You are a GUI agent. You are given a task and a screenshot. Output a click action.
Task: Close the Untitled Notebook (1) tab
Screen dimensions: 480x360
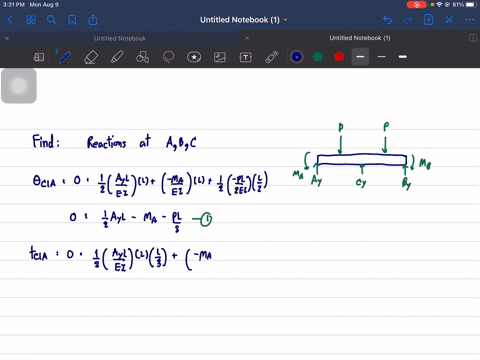(x=247, y=38)
